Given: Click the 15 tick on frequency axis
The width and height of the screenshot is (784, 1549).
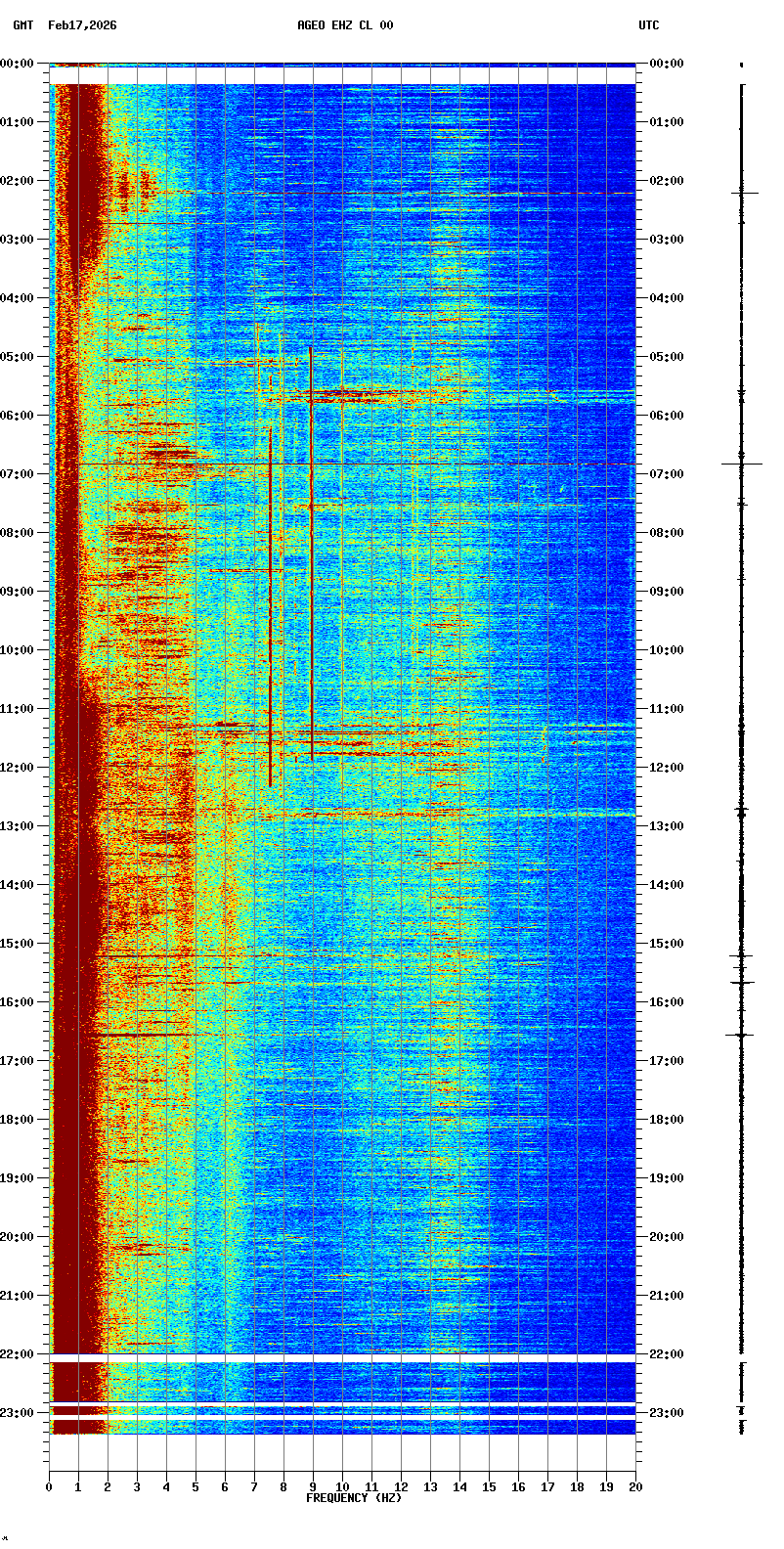Looking at the screenshot, I should (489, 1487).
